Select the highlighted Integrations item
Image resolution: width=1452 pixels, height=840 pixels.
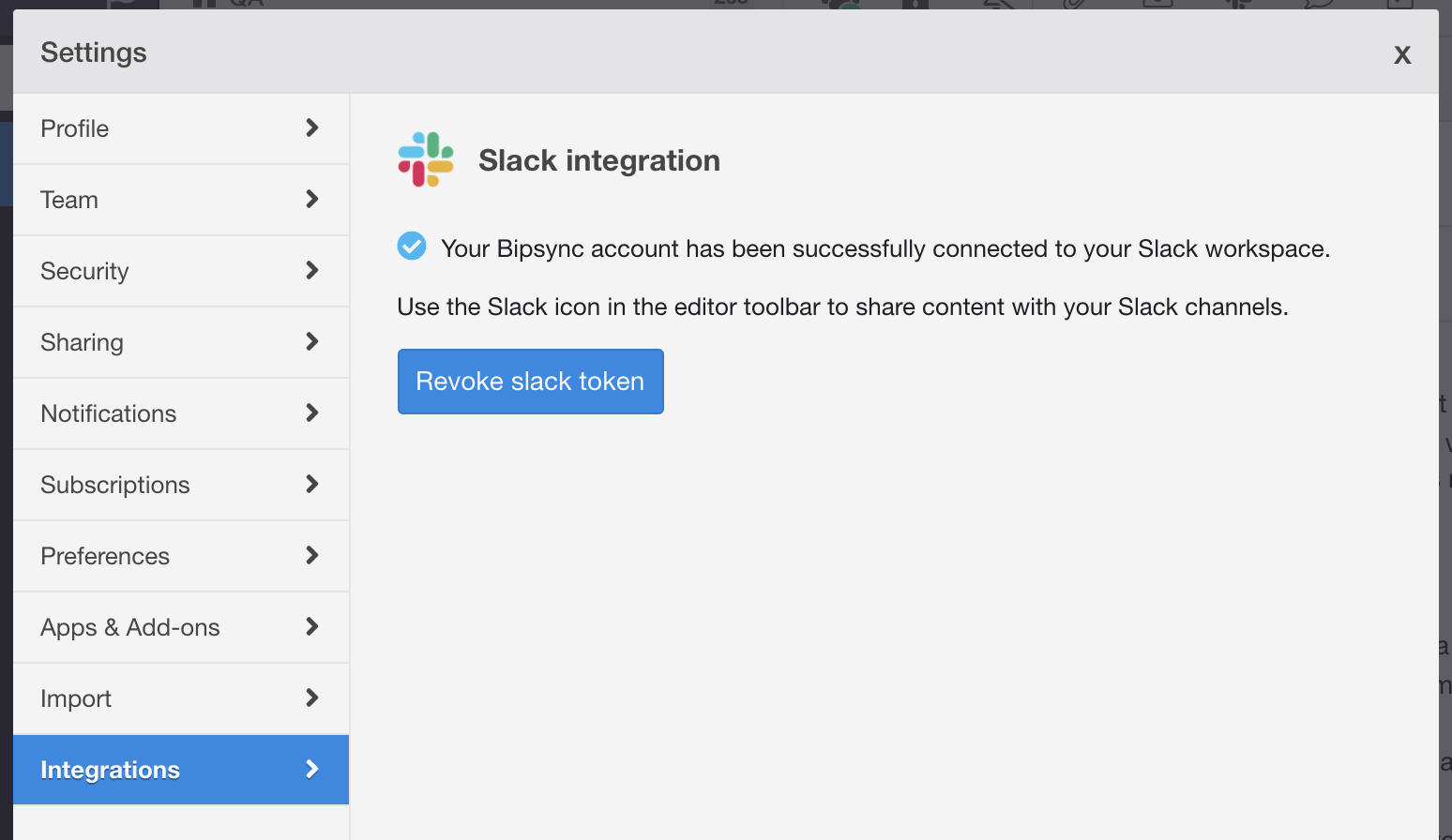181,770
